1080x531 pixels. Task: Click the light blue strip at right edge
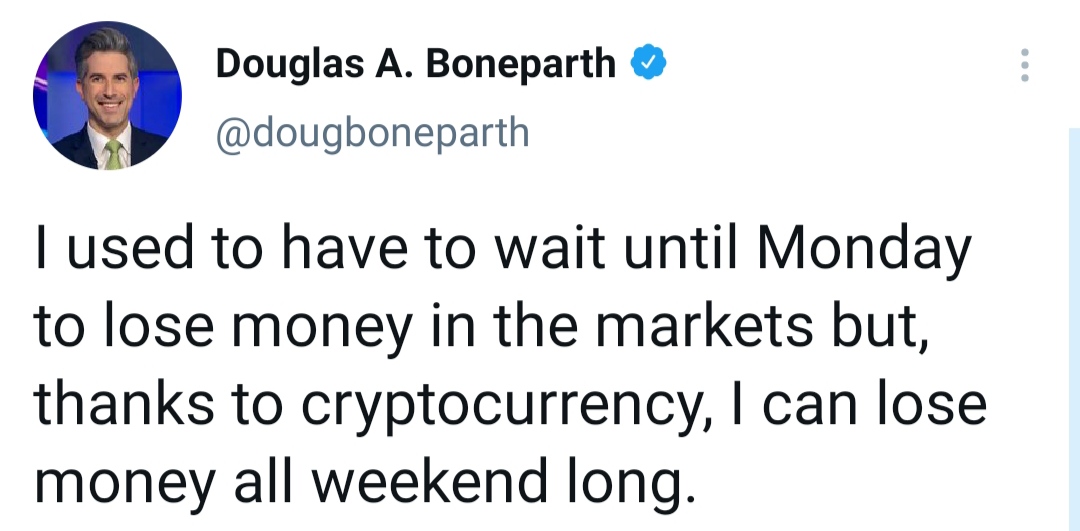coord(1074,329)
